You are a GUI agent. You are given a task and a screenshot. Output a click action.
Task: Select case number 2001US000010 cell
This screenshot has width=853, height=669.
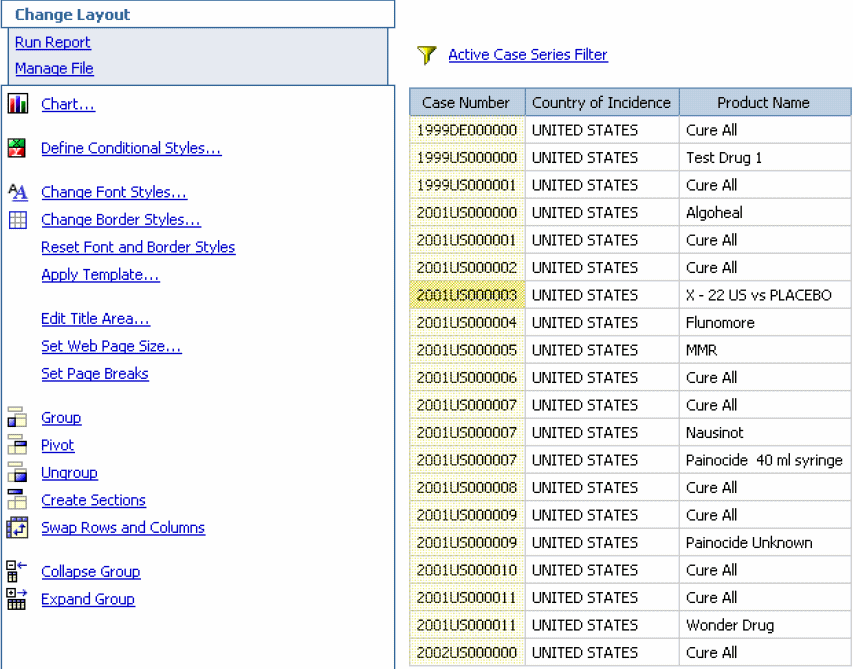pos(467,570)
